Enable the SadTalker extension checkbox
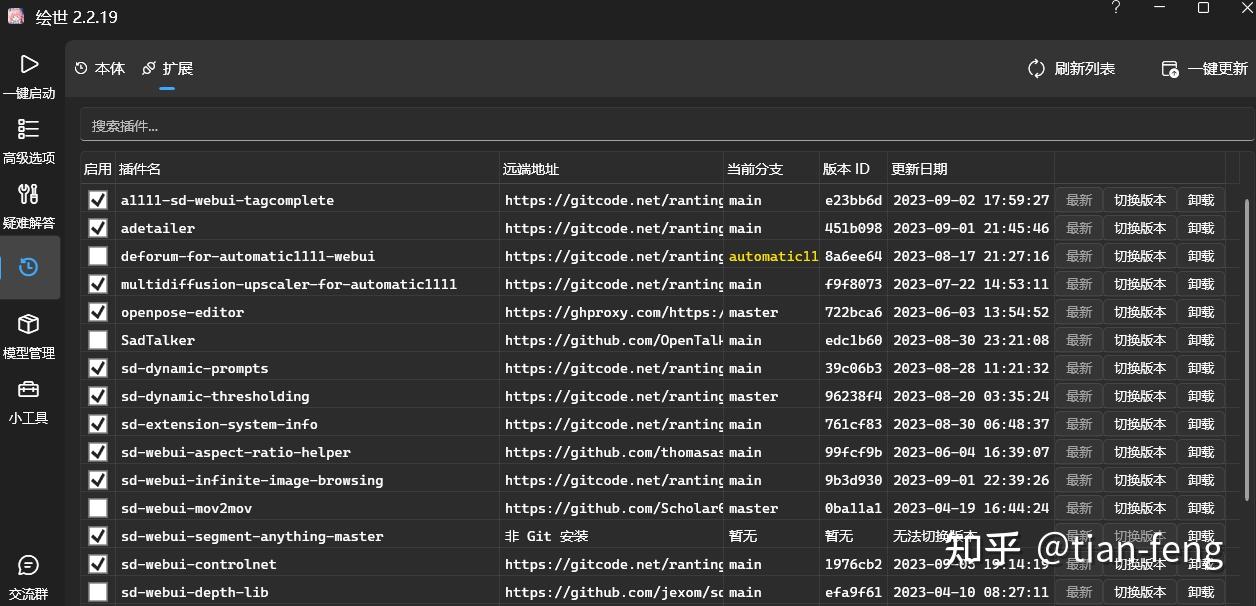This screenshot has height=606, width=1256. coord(98,340)
